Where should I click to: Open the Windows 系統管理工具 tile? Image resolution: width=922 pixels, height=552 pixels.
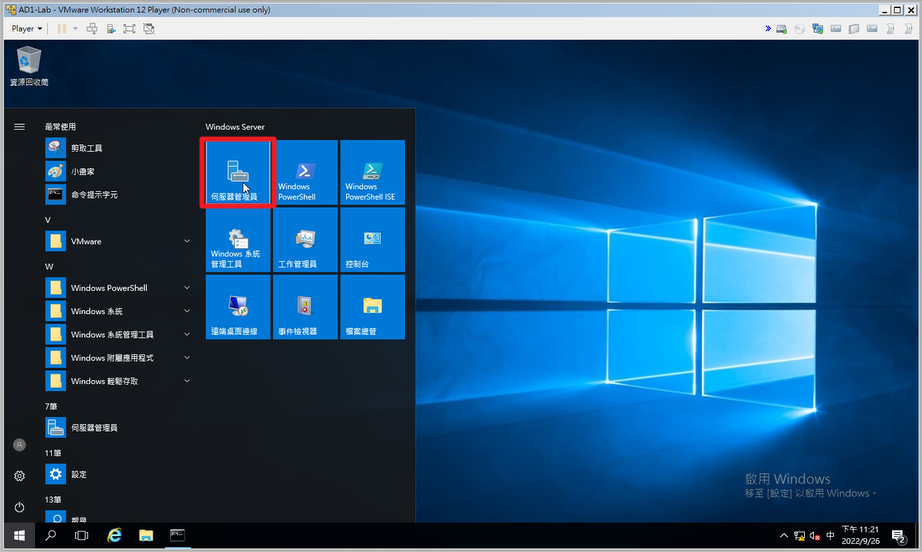(x=238, y=240)
